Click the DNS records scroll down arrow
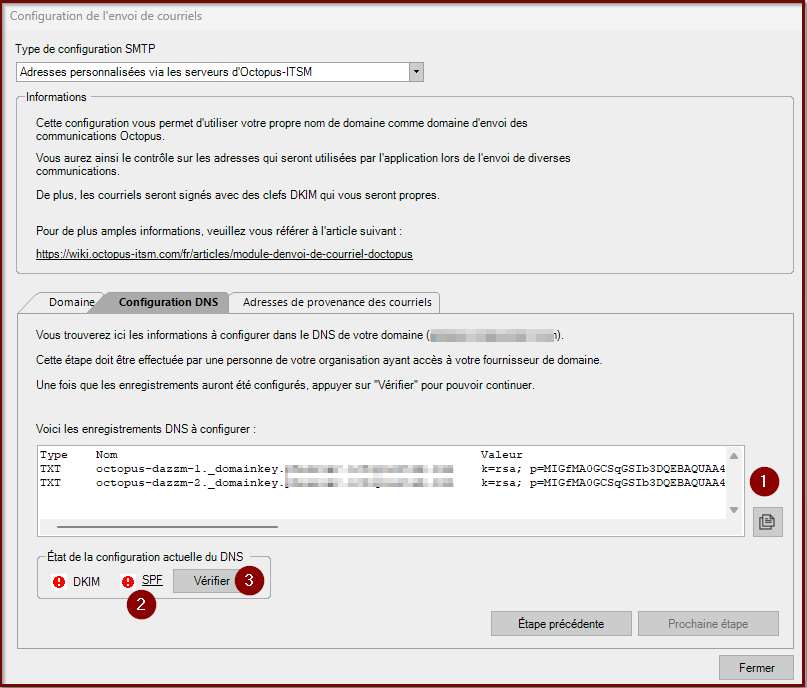 point(735,510)
